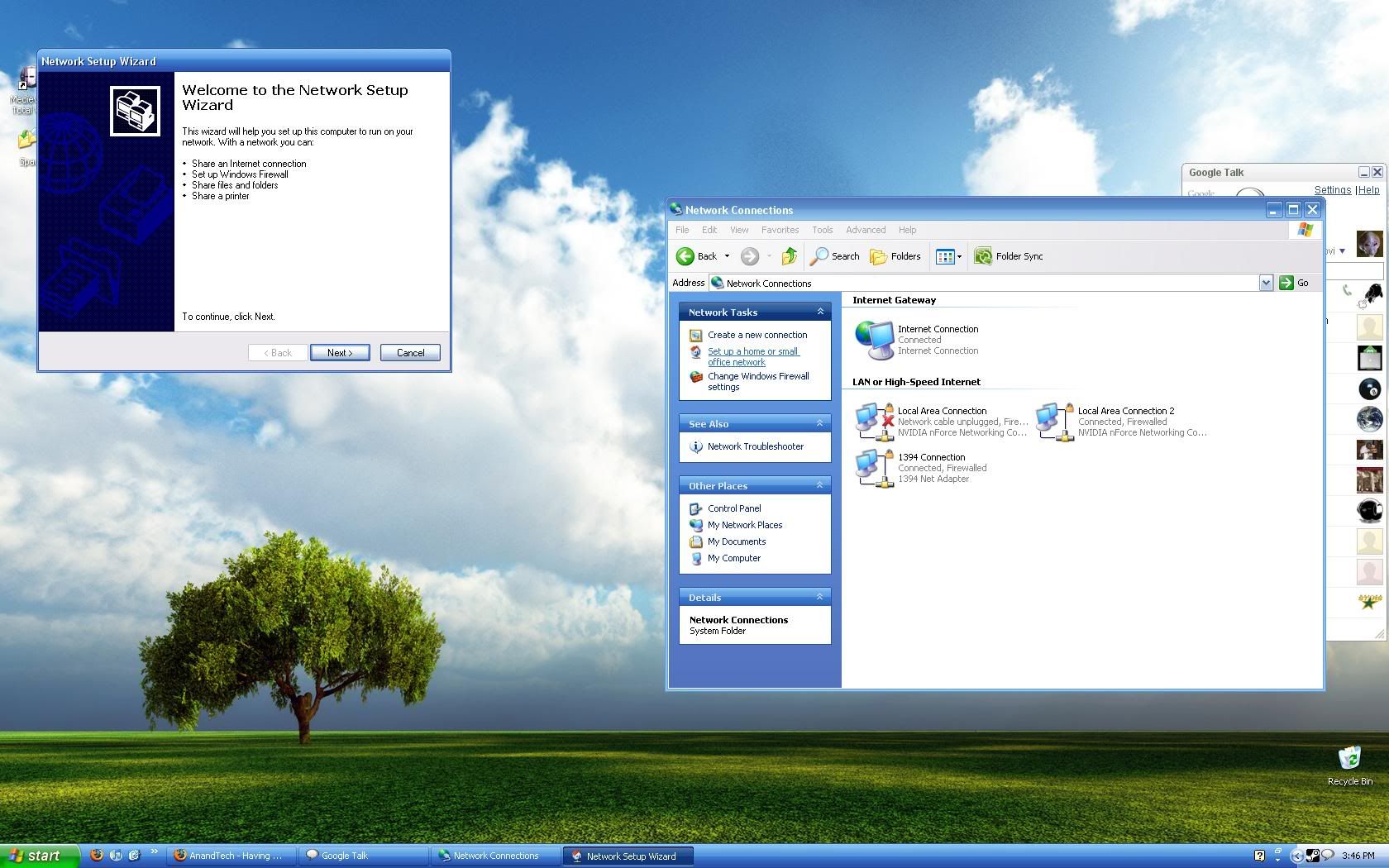Image resolution: width=1389 pixels, height=868 pixels.
Task: Open the Tools menu
Action: (822, 230)
